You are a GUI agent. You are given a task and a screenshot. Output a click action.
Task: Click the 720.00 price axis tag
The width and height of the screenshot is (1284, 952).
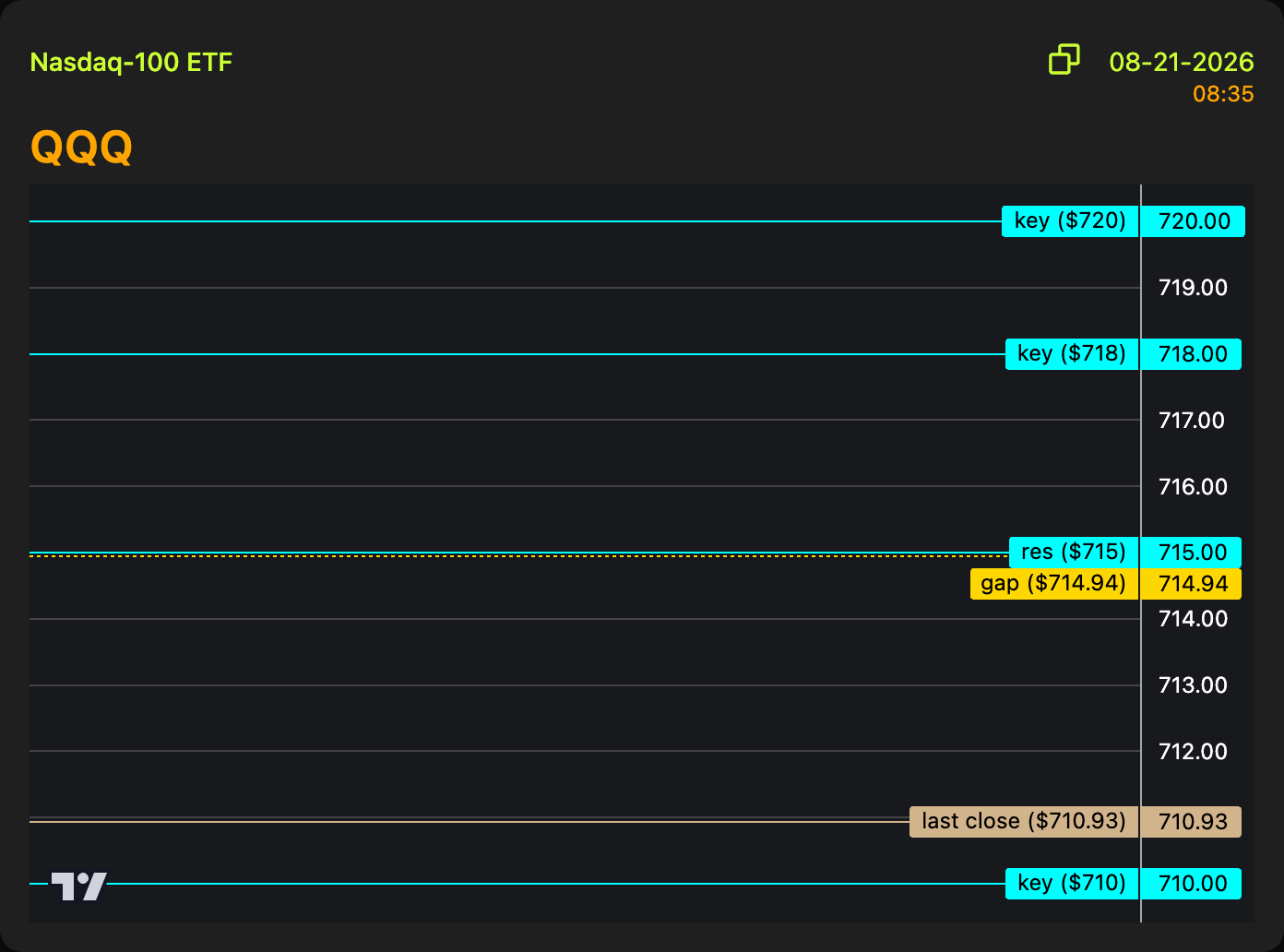1194,221
